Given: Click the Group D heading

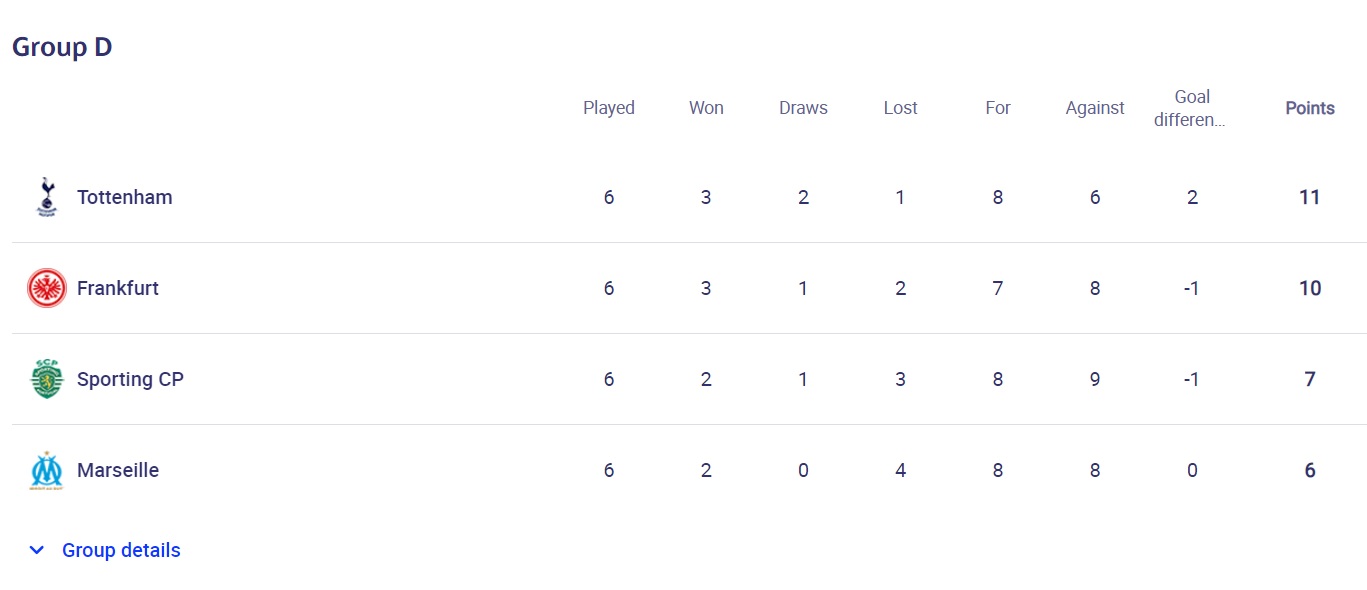Looking at the screenshot, I should [x=62, y=47].
